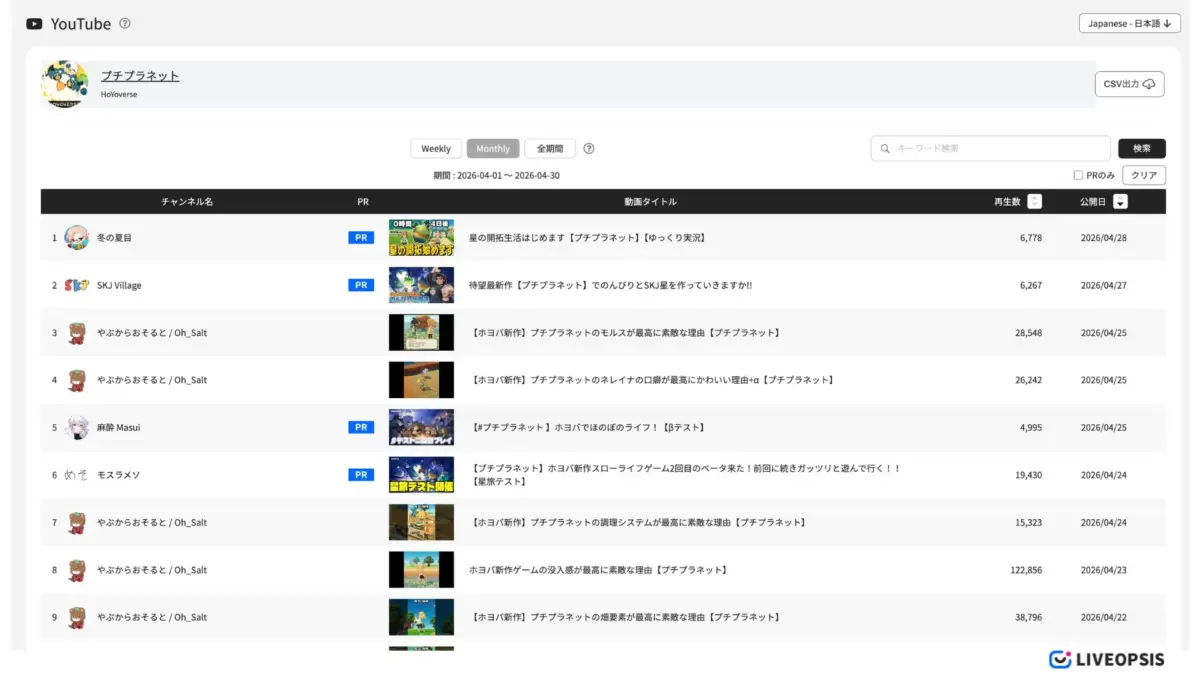Click the row 3 やぶからおそると avatar
Viewport: 1200px width, 675px height.
(77, 333)
